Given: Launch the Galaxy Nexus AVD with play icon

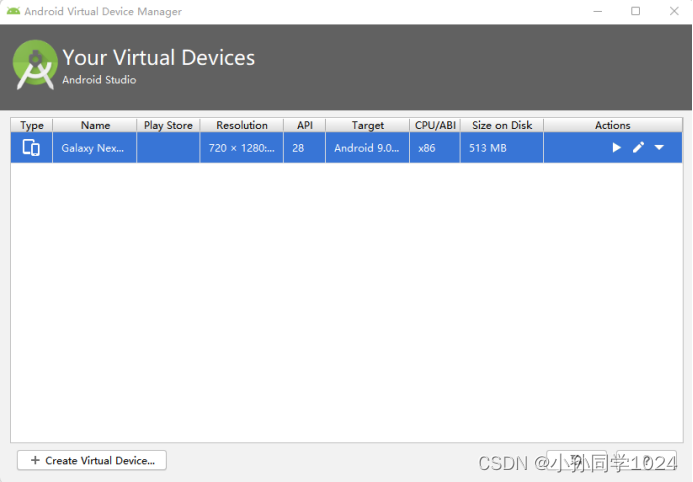Looking at the screenshot, I should 616,148.
